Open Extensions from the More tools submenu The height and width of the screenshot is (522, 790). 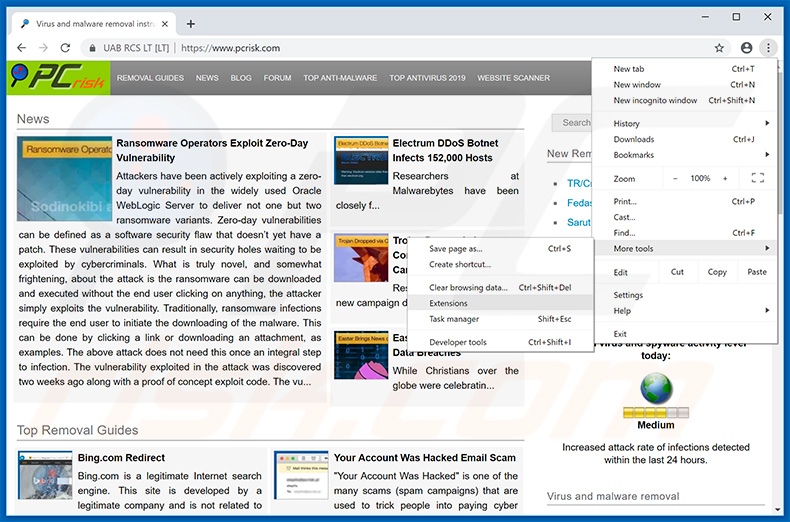click(x=500, y=303)
